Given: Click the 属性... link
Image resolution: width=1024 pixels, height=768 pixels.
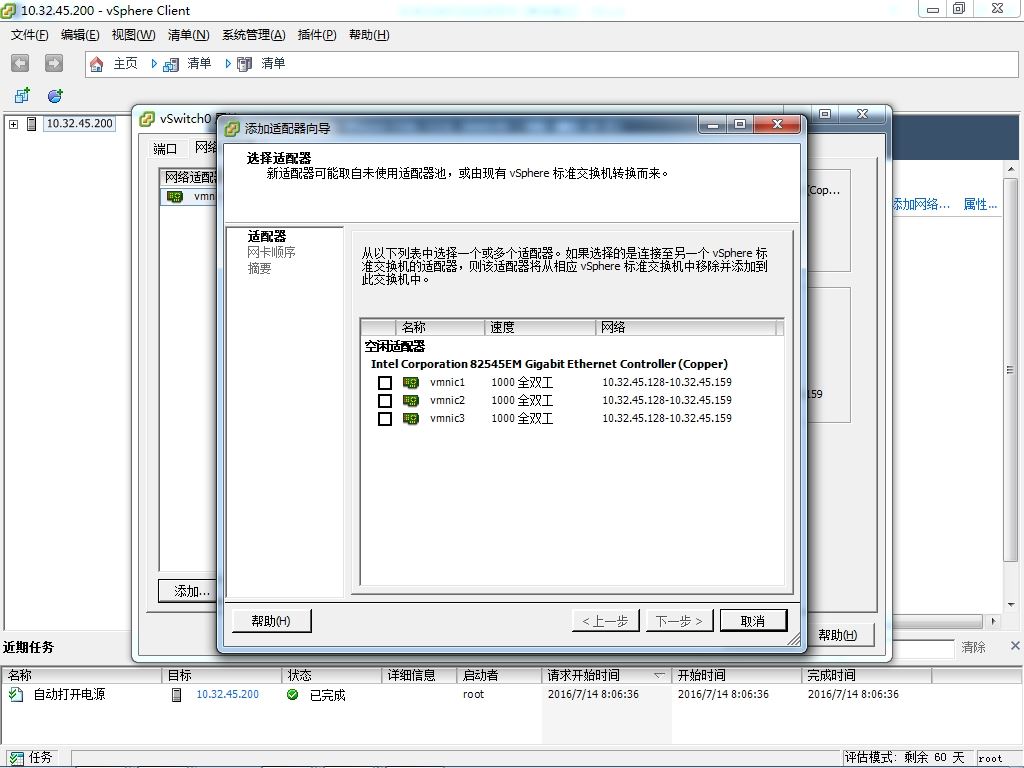Looking at the screenshot, I should 980,204.
